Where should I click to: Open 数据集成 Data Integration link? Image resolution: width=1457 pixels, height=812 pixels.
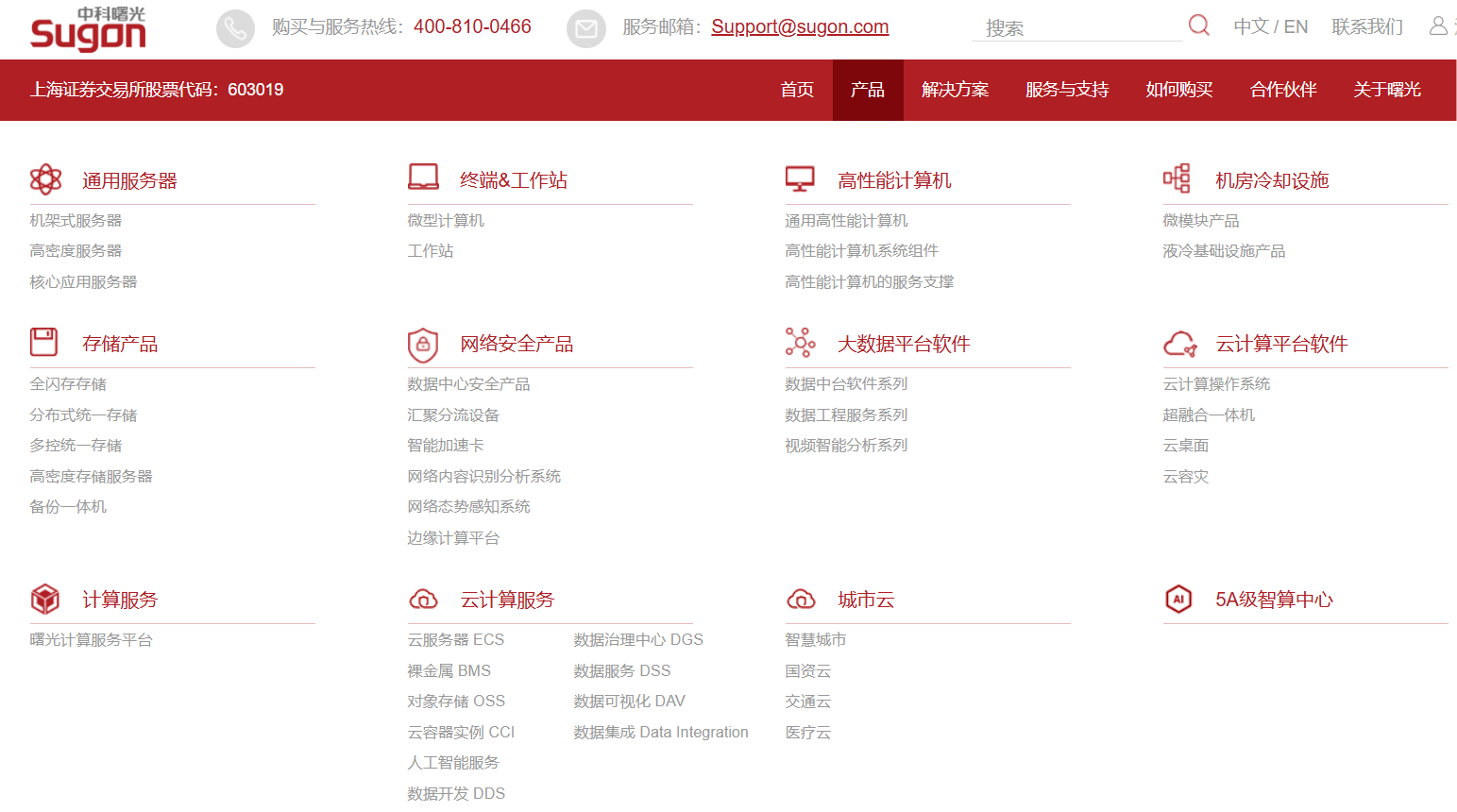[x=661, y=732]
